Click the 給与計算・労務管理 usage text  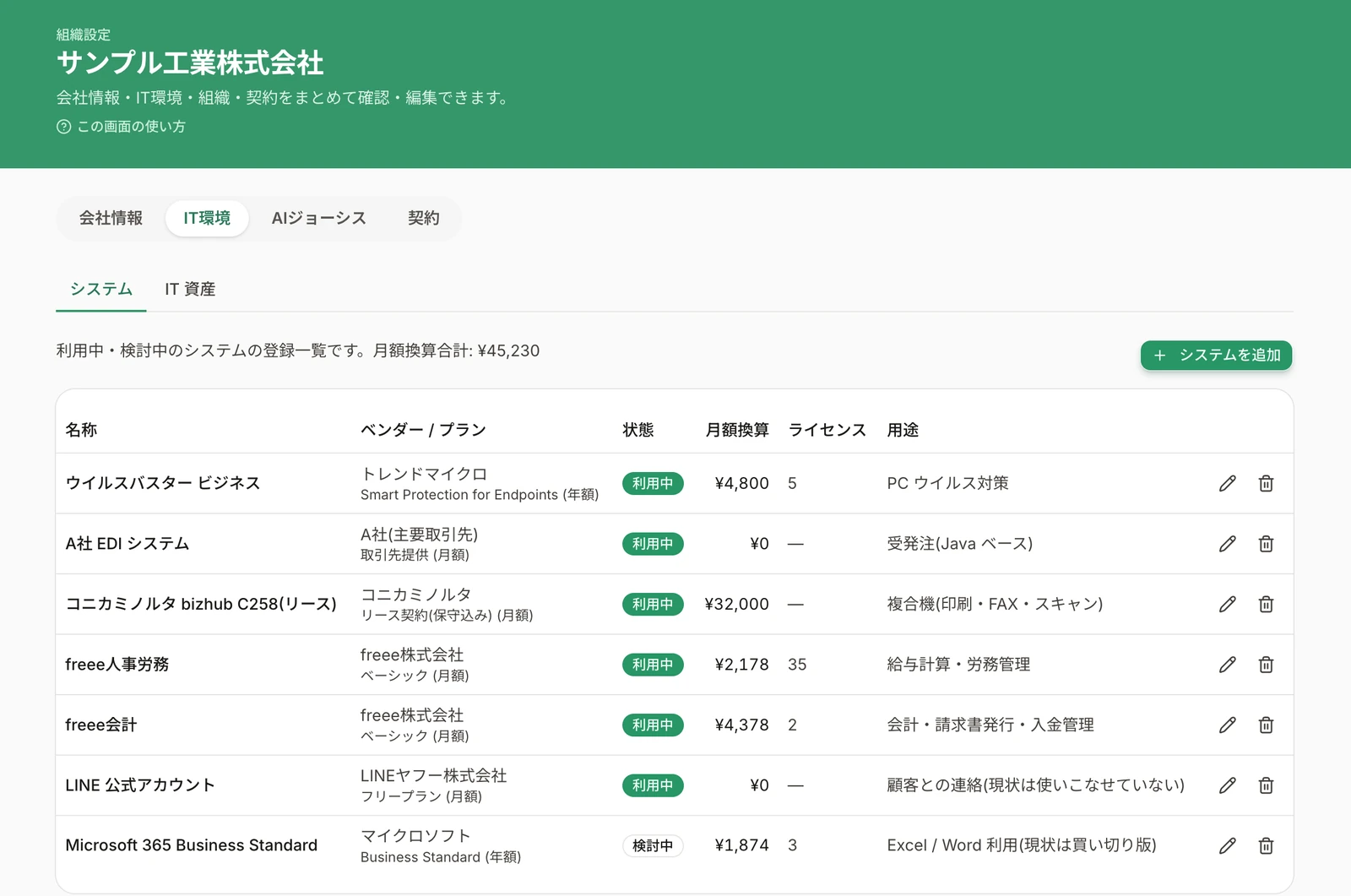pos(958,665)
